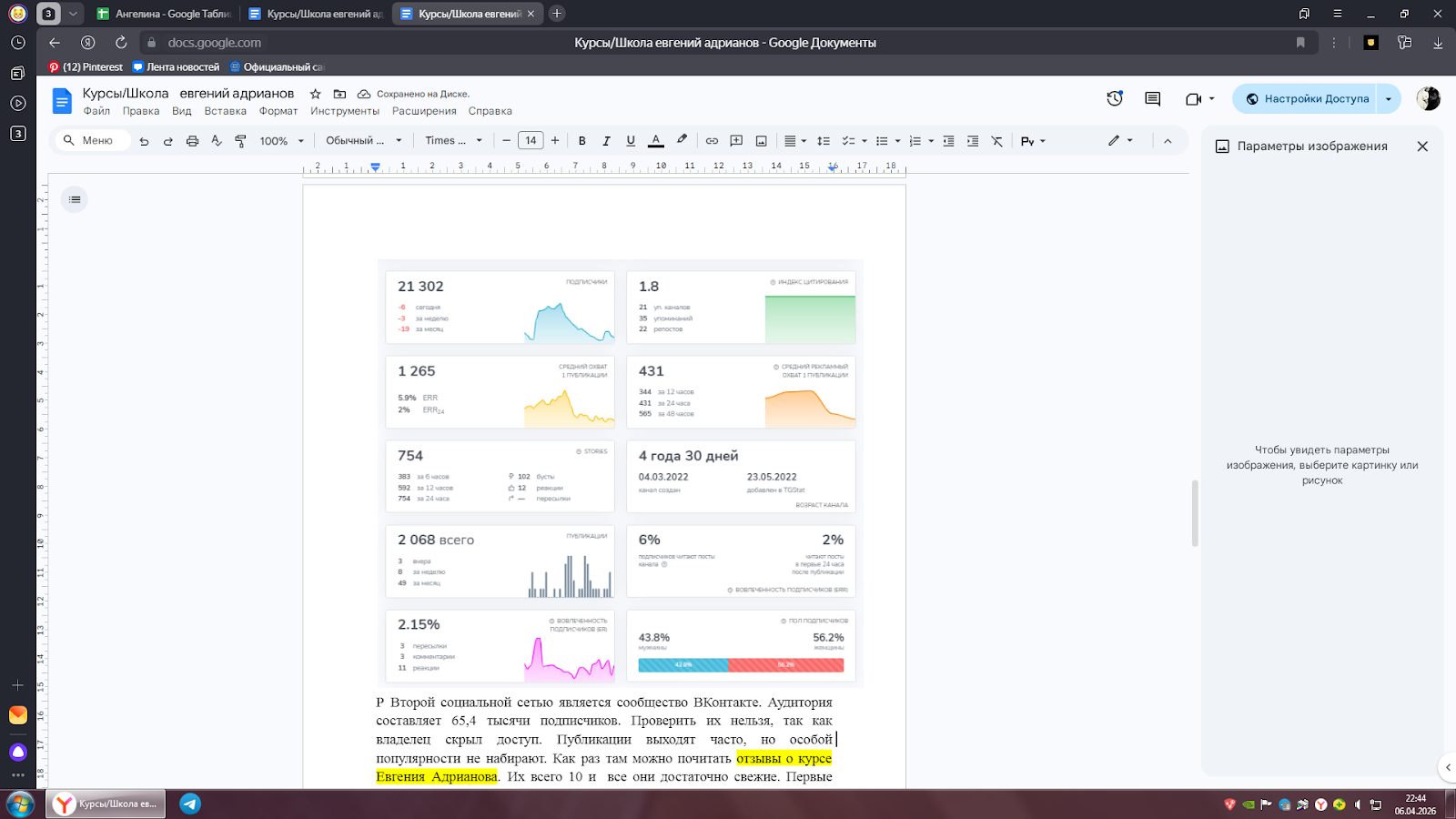This screenshot has width=1456, height=819.
Task: Click the insert image icon
Action: [761, 141]
